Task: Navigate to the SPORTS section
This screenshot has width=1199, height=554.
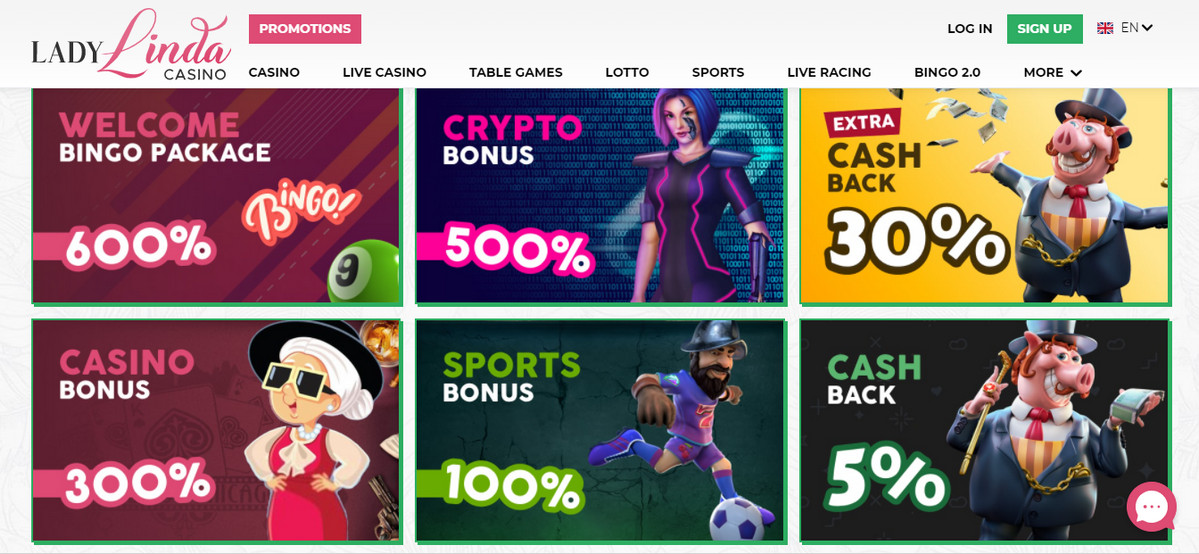Action: (x=718, y=73)
